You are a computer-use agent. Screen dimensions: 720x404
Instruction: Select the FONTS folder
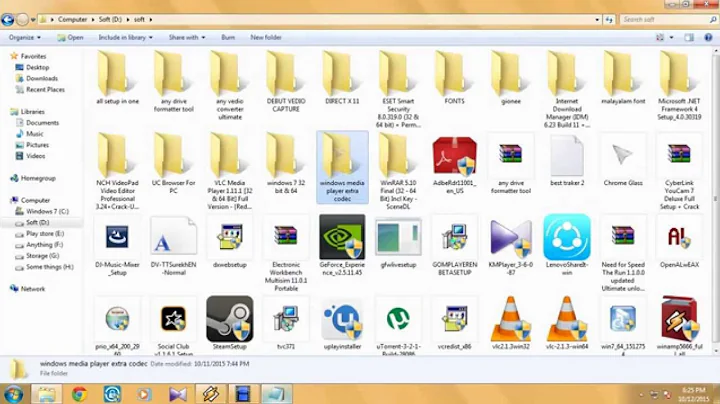coord(454,73)
